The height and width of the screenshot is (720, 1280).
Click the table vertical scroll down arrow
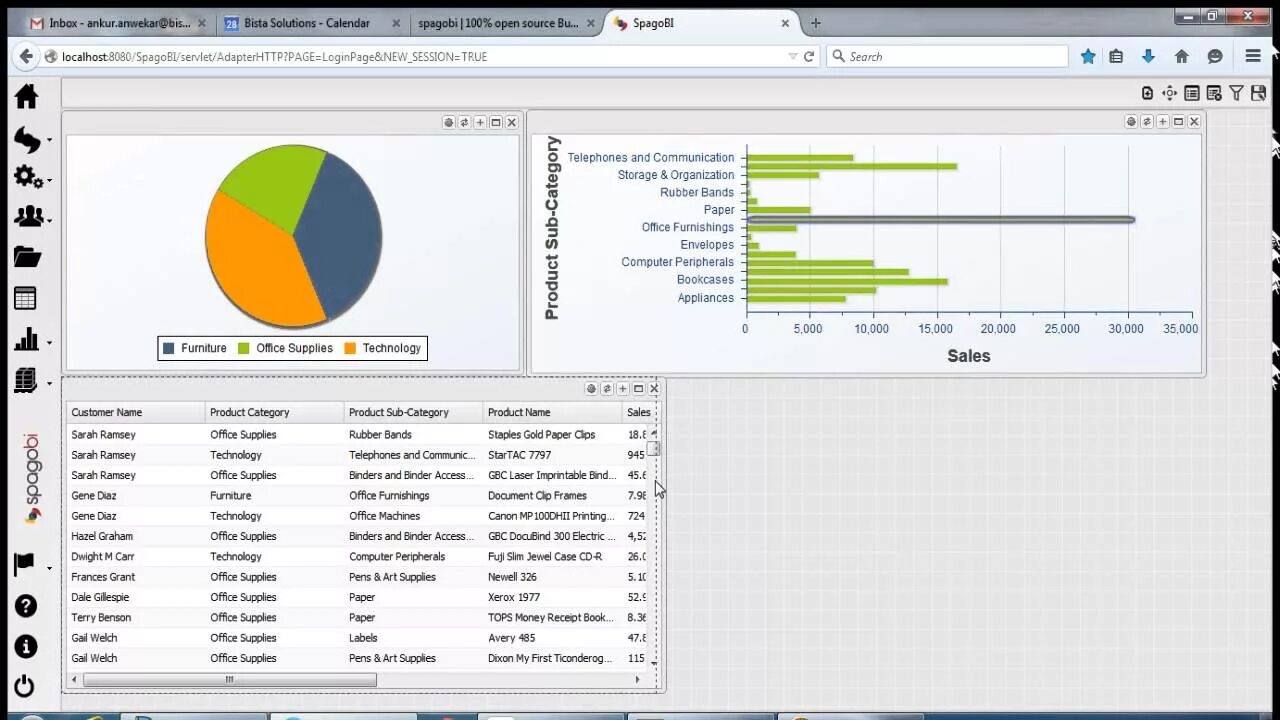(654, 663)
